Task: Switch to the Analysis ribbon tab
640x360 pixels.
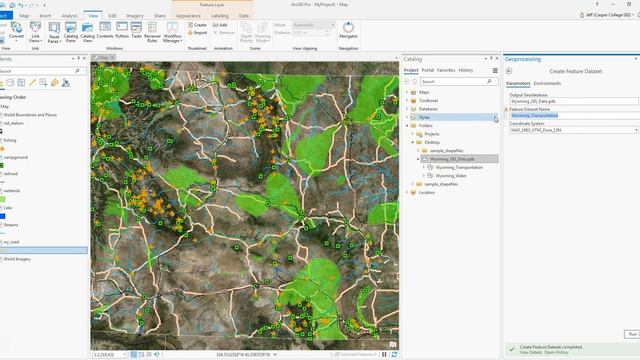Action: (69, 16)
